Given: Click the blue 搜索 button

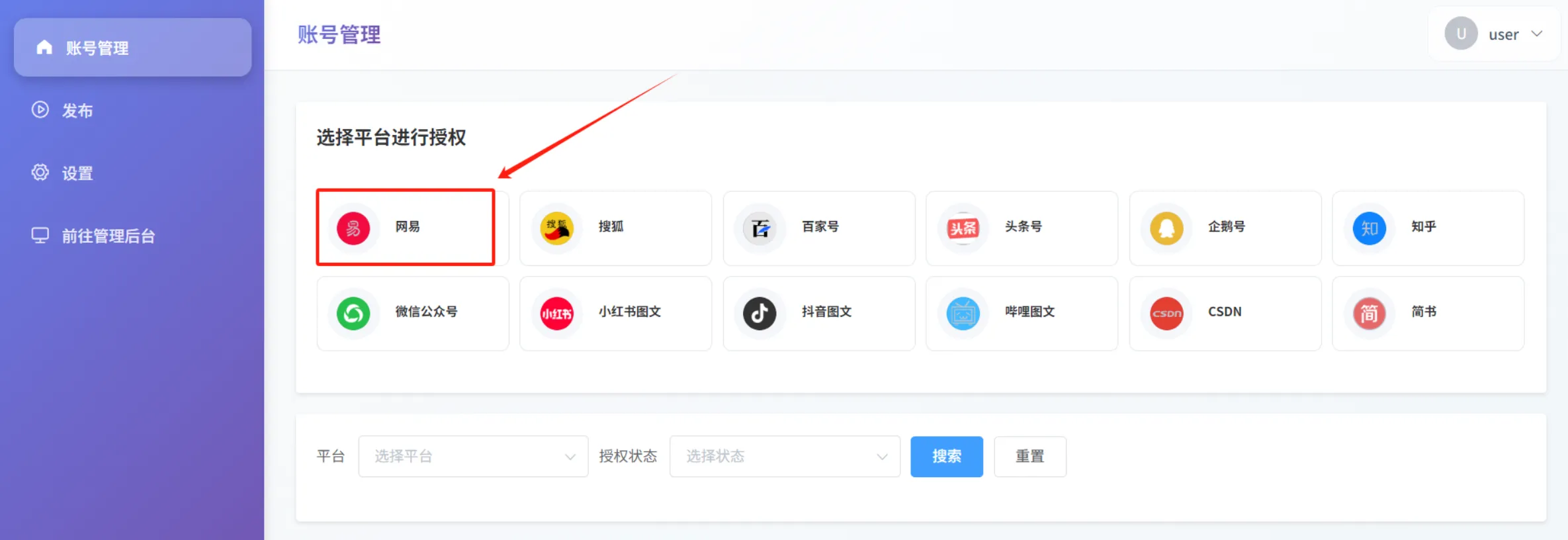Looking at the screenshot, I should [947, 456].
